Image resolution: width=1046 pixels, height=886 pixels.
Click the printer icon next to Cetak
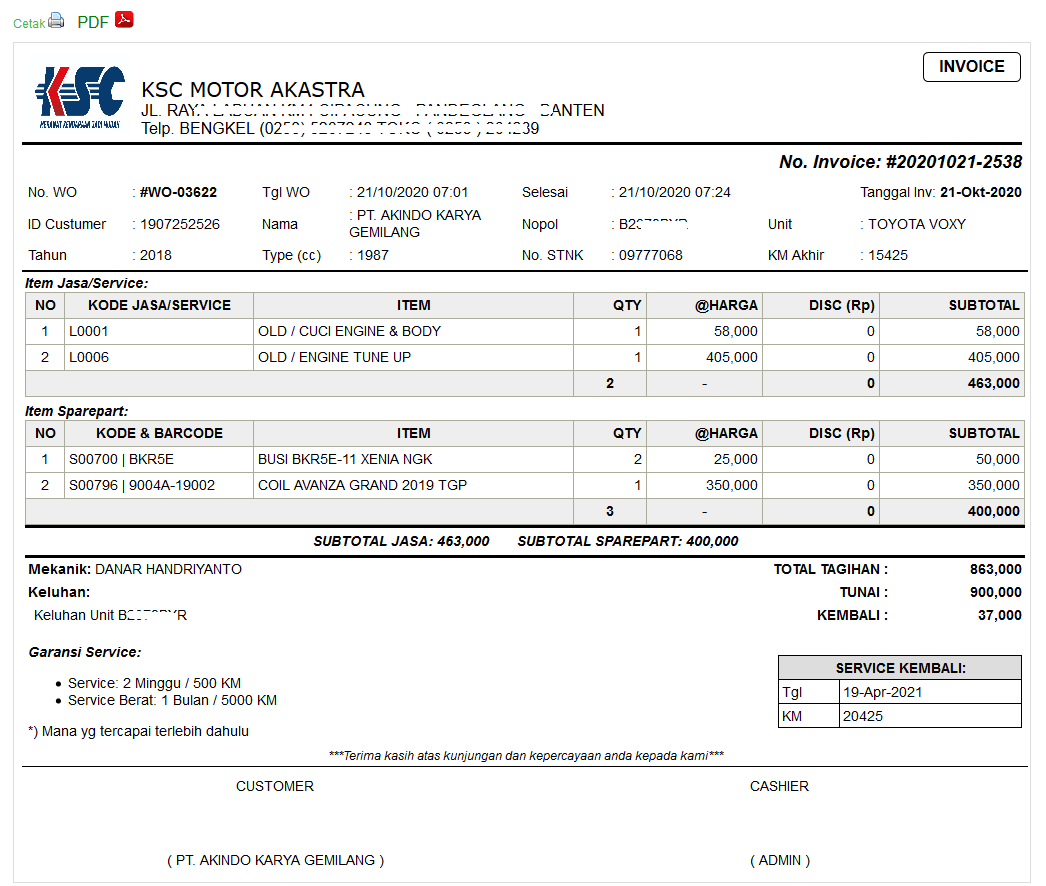(x=56, y=21)
